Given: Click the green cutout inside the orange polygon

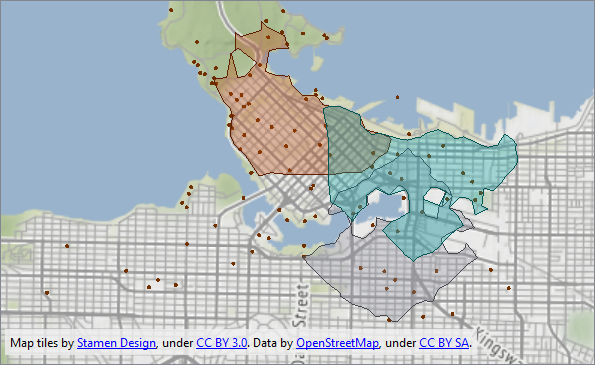Looking at the screenshot, I should point(243,63).
